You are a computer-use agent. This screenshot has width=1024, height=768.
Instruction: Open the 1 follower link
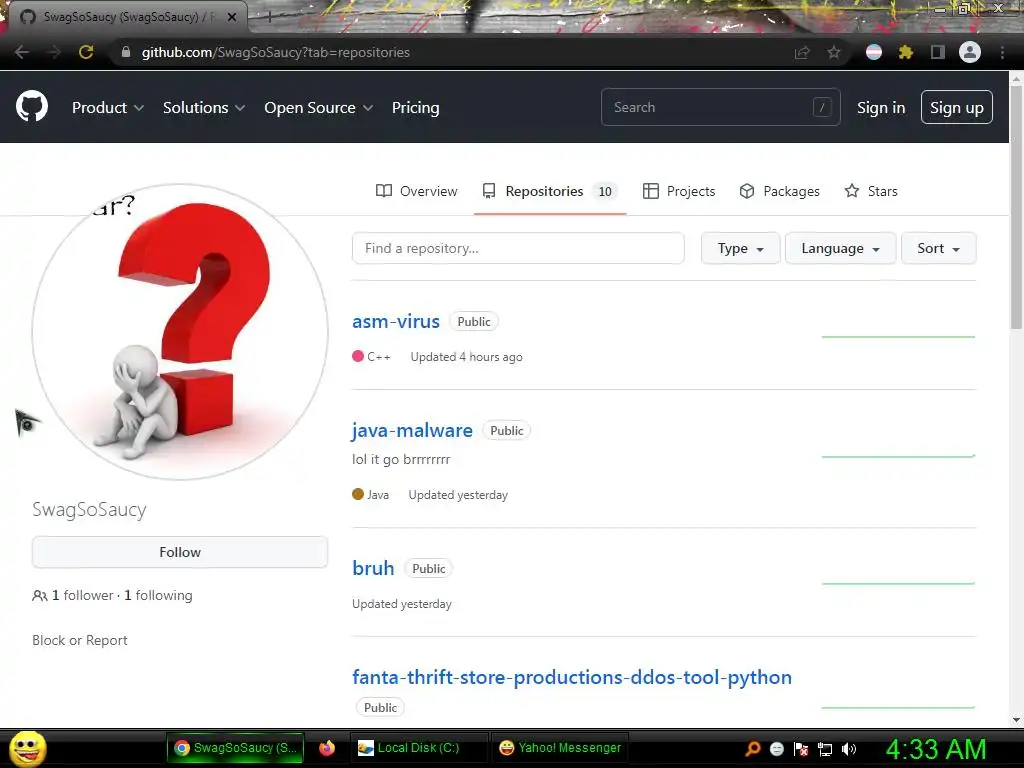click(x=83, y=596)
